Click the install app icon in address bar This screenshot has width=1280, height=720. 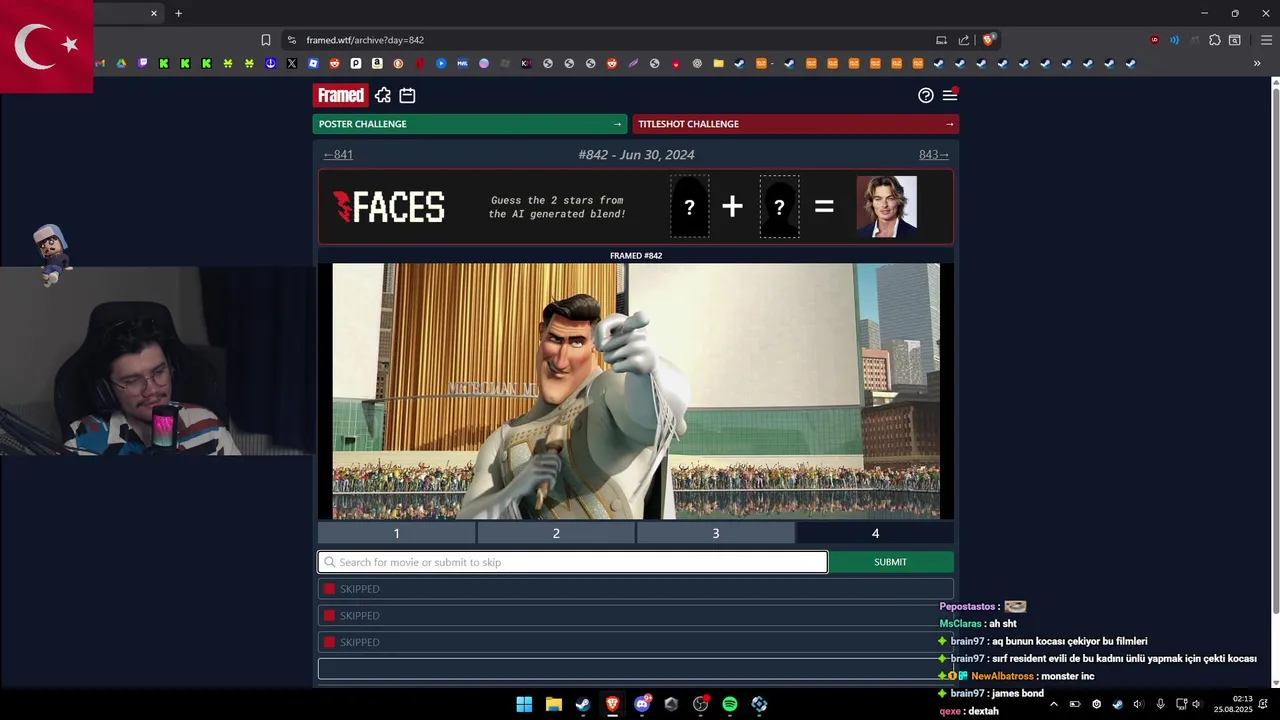click(x=941, y=40)
